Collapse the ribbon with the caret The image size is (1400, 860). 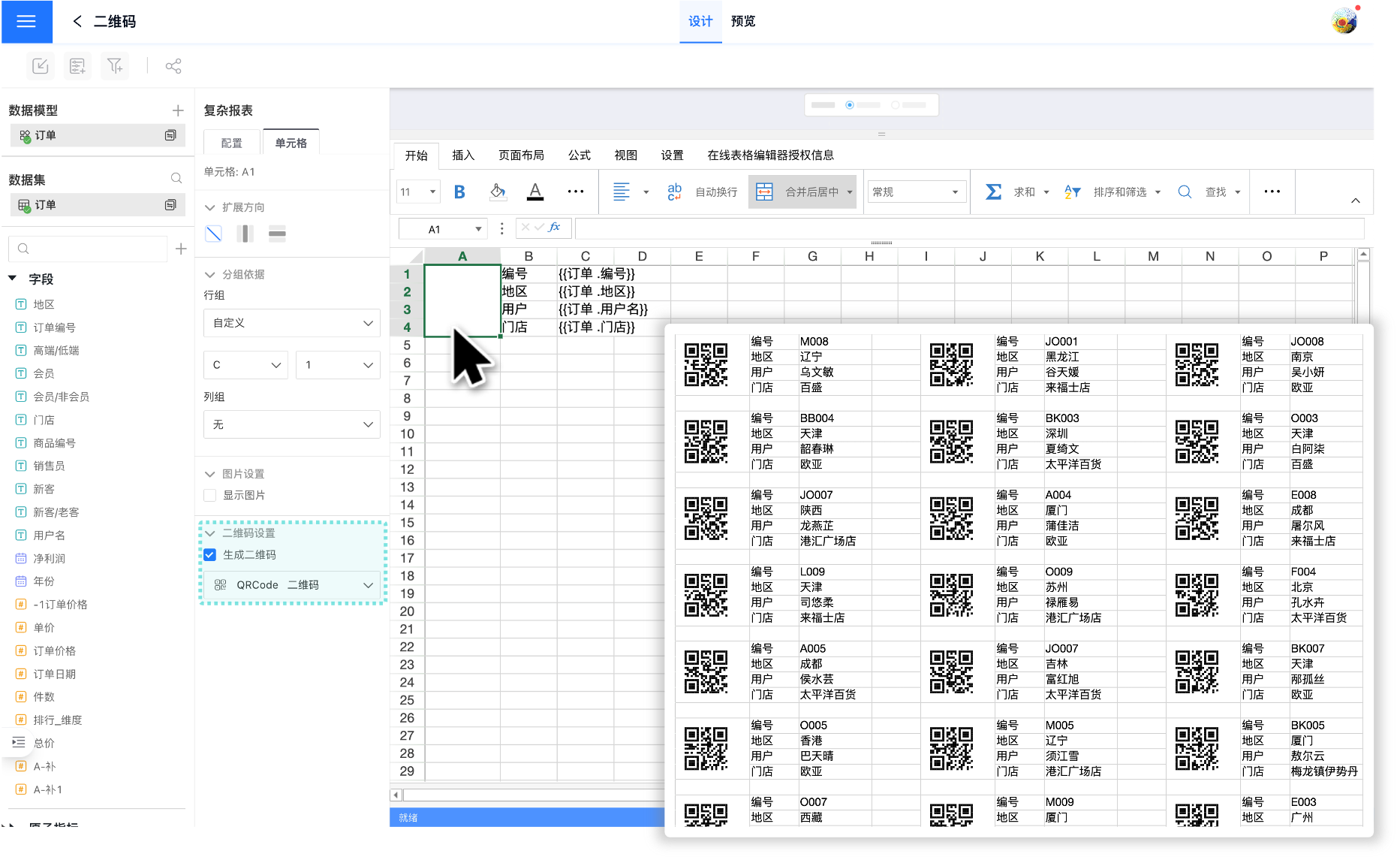1356,201
